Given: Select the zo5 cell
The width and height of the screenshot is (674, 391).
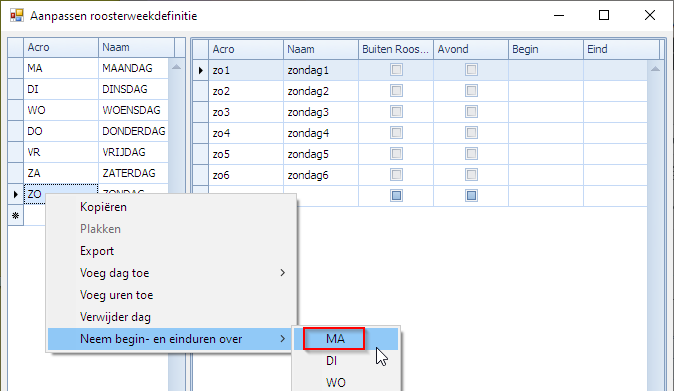Looking at the screenshot, I should coord(246,154).
